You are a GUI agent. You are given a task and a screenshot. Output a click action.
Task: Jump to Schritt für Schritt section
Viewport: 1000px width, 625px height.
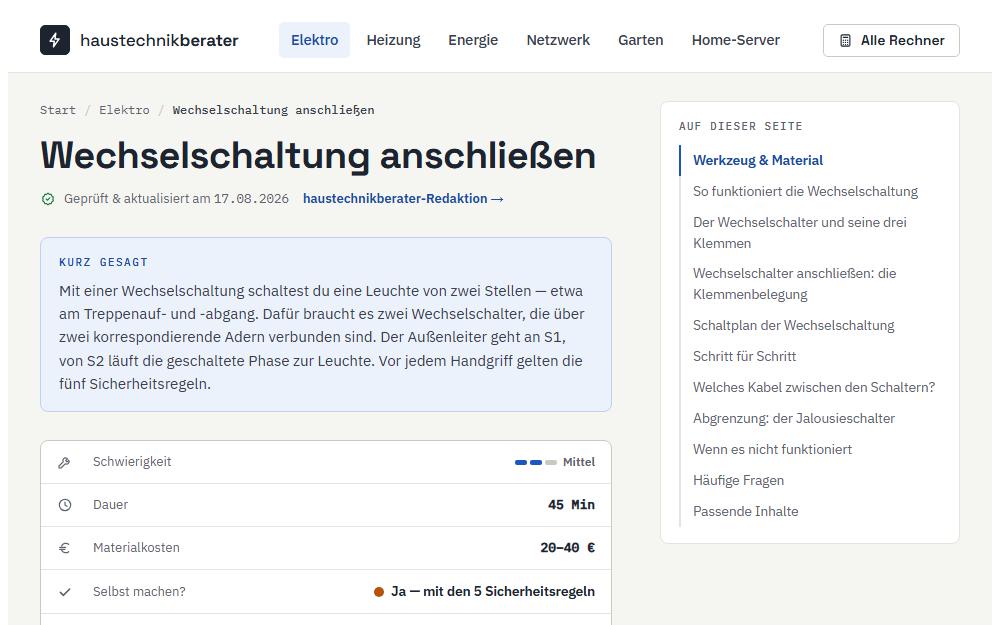pos(744,357)
